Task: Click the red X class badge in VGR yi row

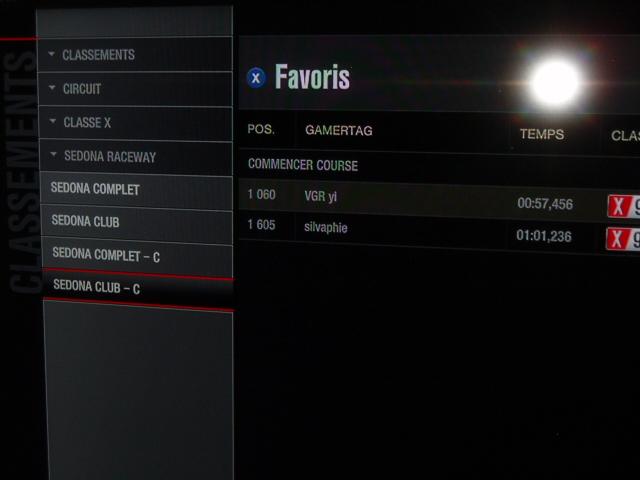Action: (619, 207)
